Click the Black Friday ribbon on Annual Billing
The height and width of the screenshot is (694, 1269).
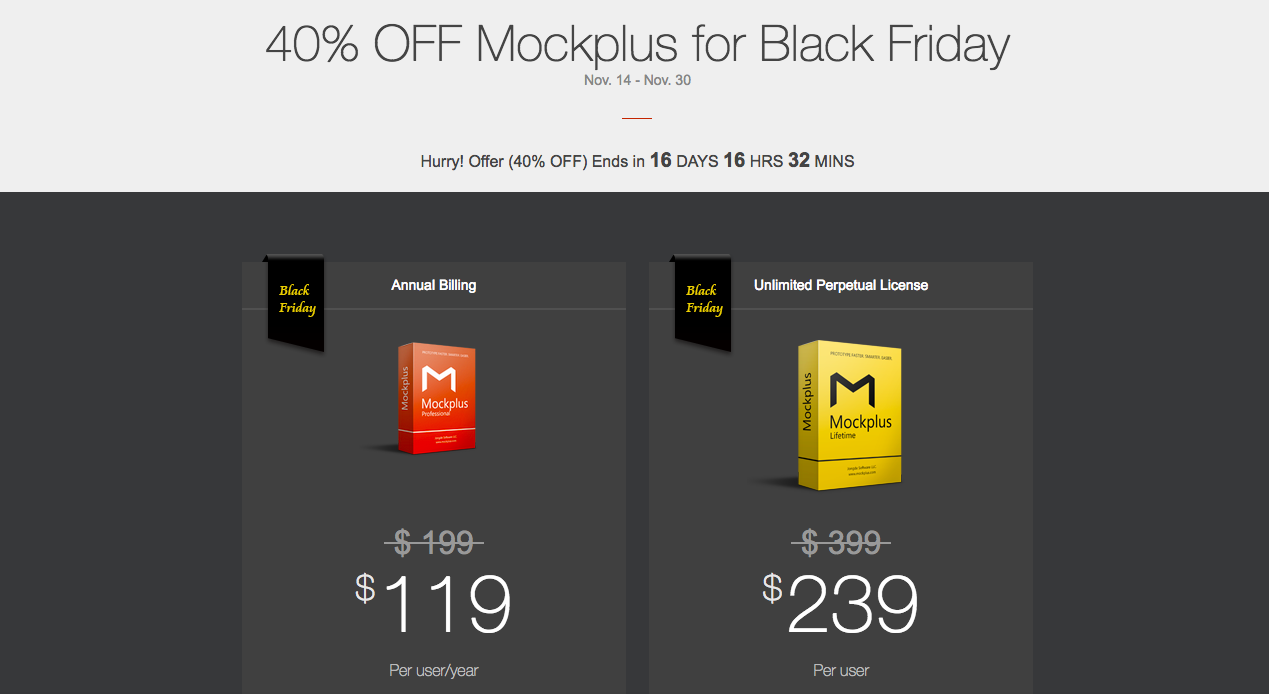point(296,303)
